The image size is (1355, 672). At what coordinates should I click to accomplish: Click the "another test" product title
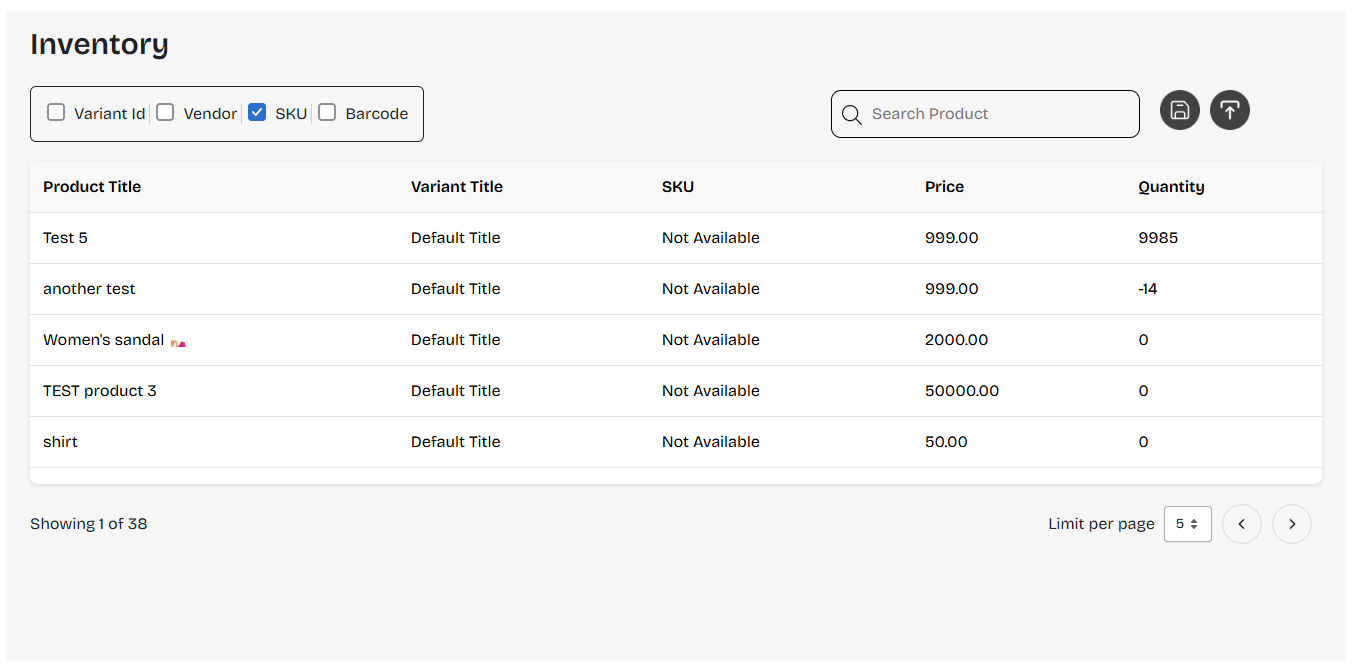(x=89, y=289)
